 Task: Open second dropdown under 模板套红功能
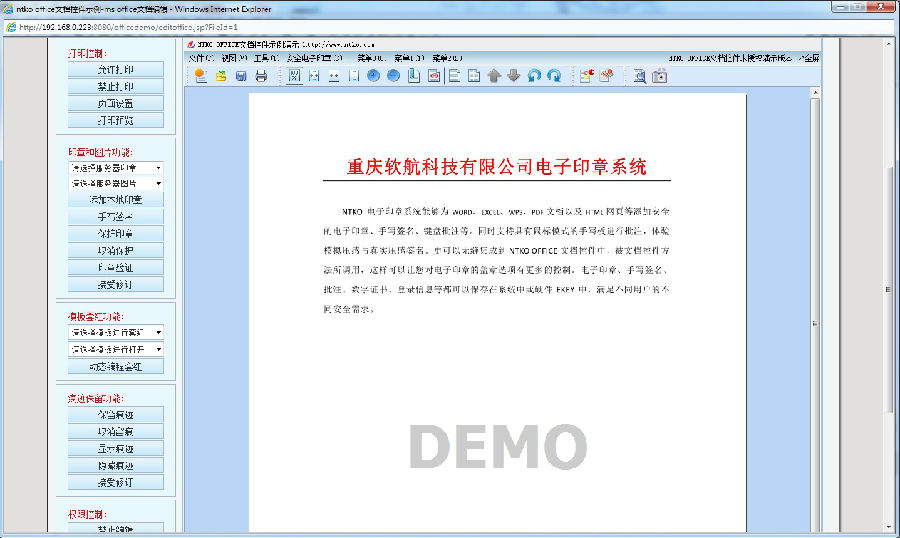(115, 349)
